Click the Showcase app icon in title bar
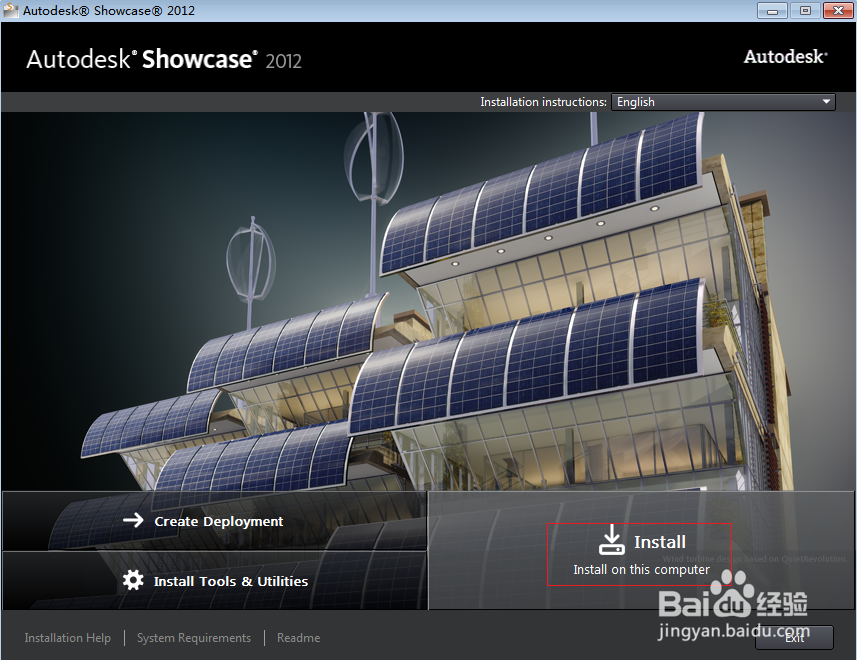Viewport: 857px width, 660px height. 10,10
